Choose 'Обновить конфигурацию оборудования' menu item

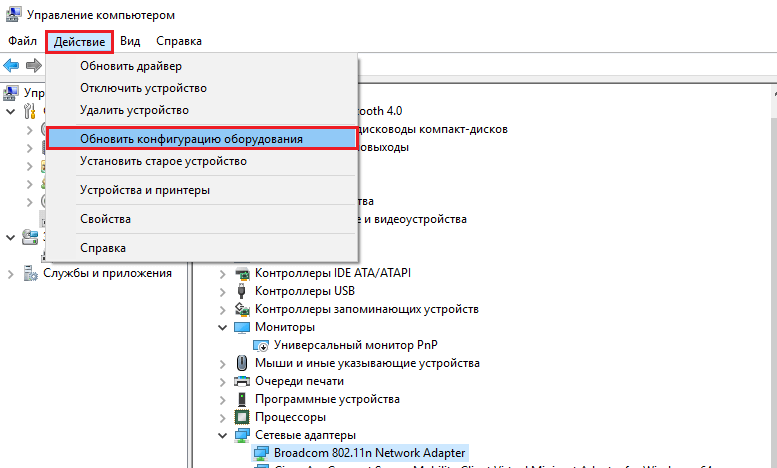(x=191, y=139)
